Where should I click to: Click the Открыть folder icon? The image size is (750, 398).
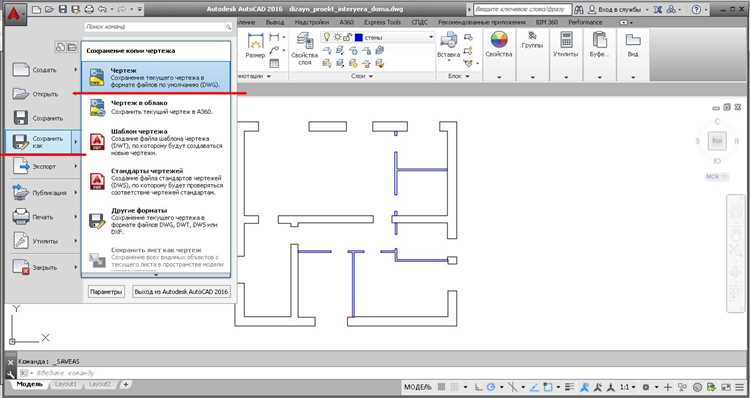[x=21, y=94]
